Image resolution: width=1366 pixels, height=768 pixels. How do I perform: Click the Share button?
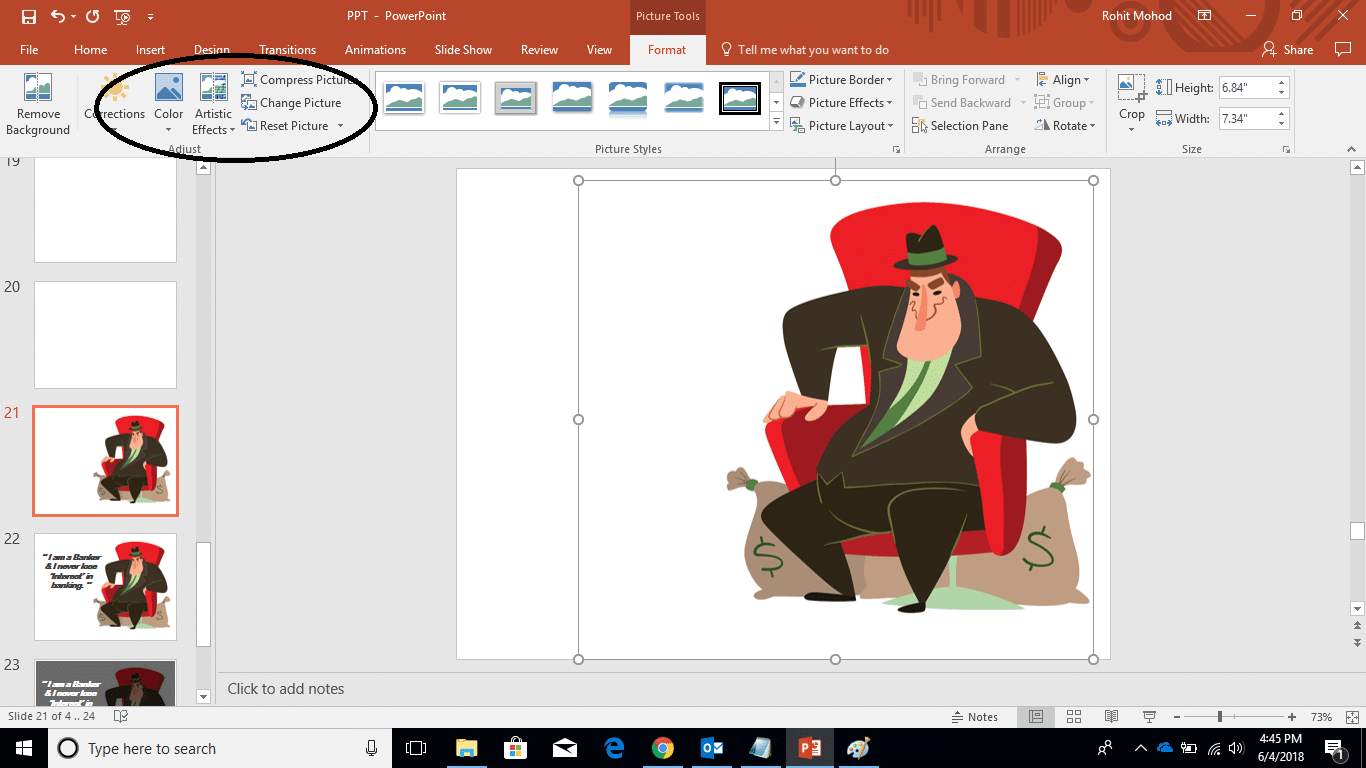pos(1288,50)
